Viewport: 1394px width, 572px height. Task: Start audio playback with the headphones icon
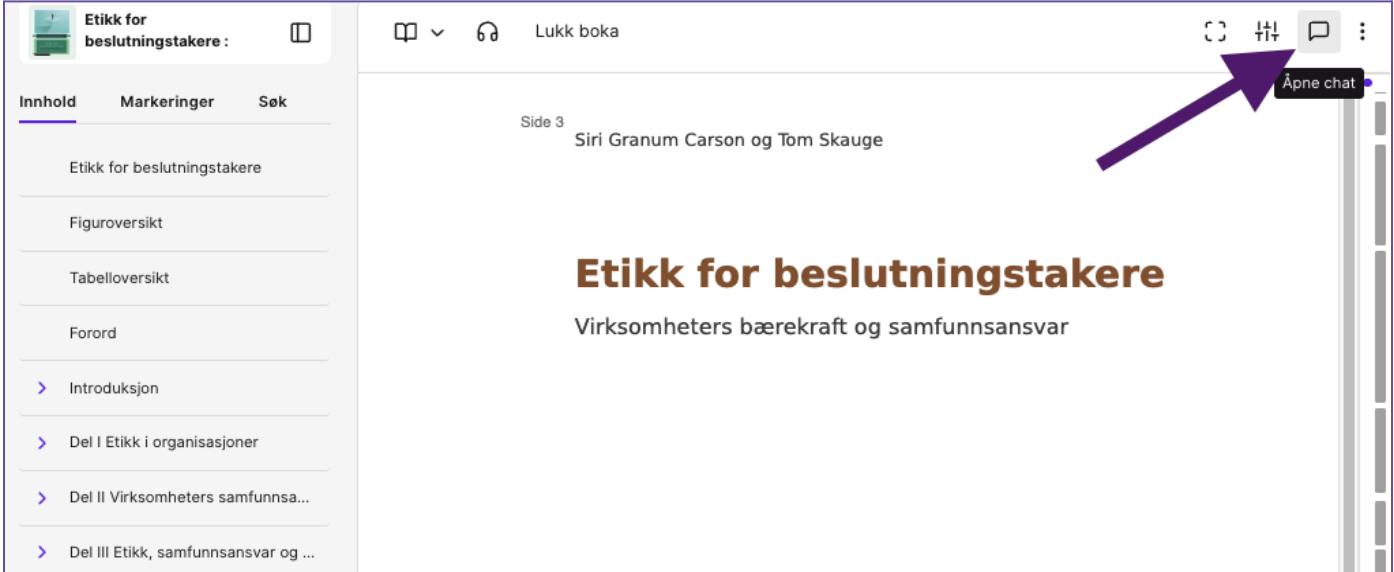487,32
